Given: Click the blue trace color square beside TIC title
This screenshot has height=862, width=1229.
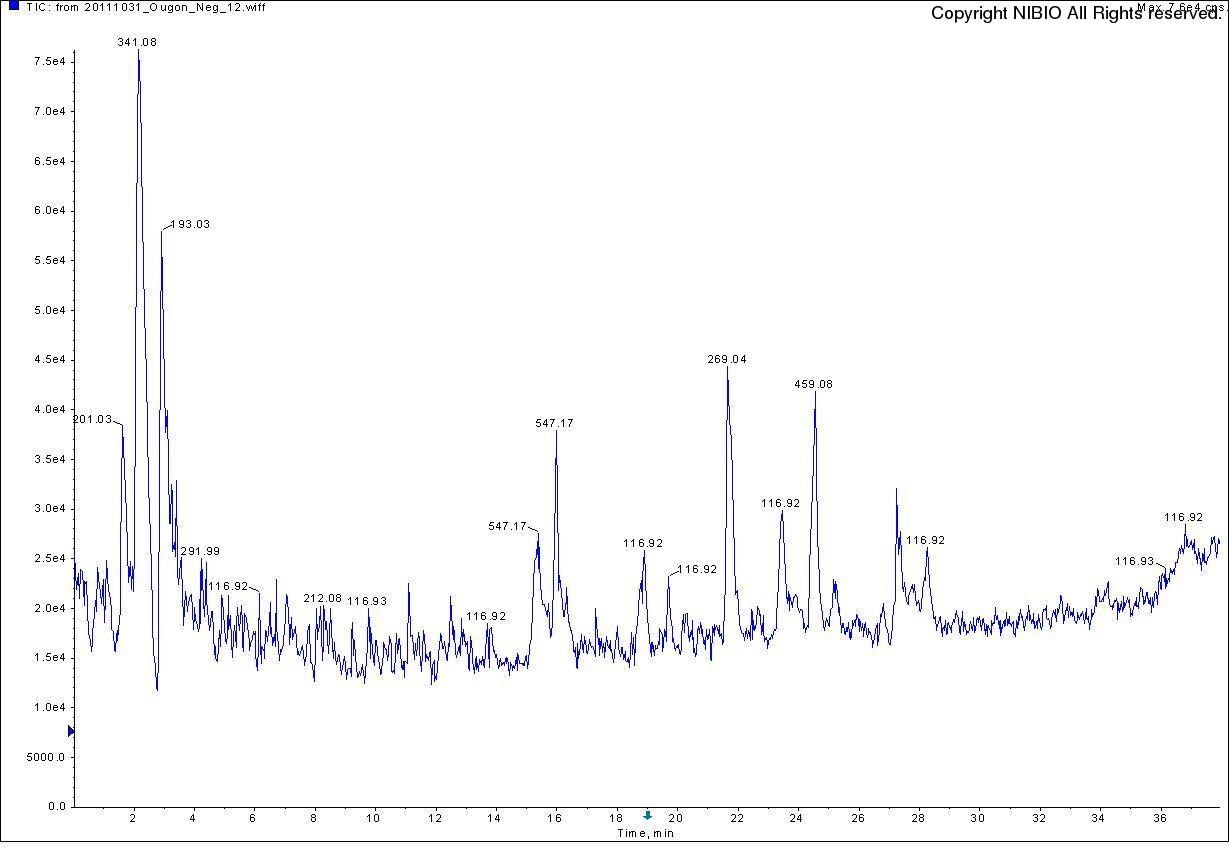Looking at the screenshot, I should coord(14,6).
